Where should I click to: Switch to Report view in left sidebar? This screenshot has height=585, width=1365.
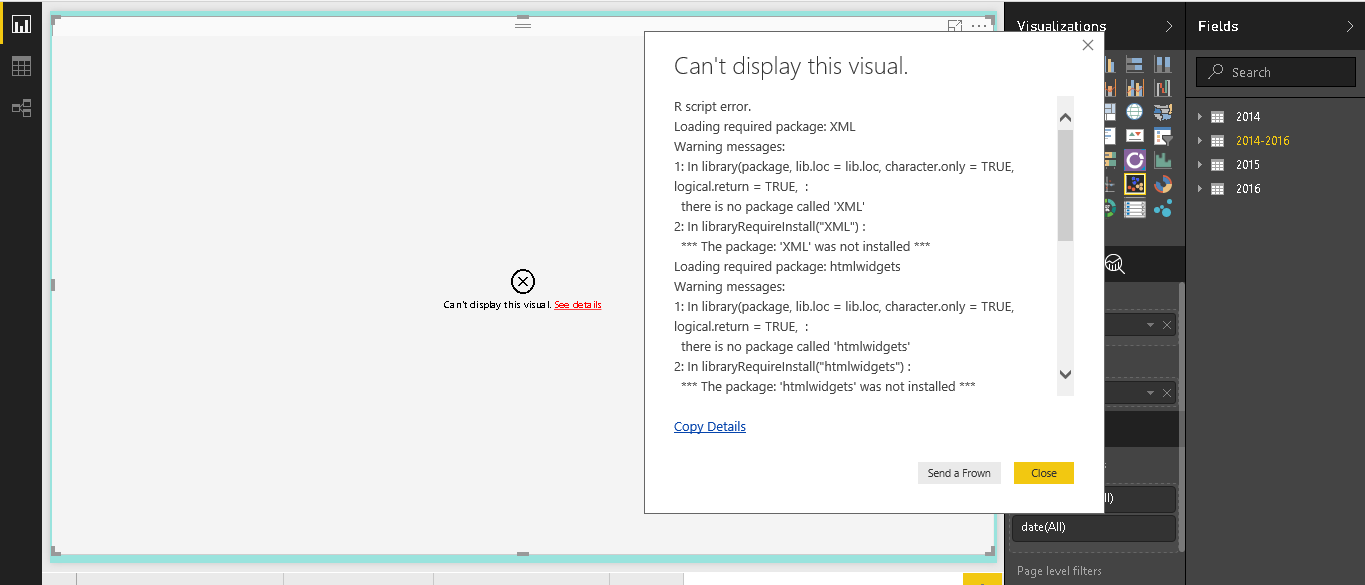[21, 24]
